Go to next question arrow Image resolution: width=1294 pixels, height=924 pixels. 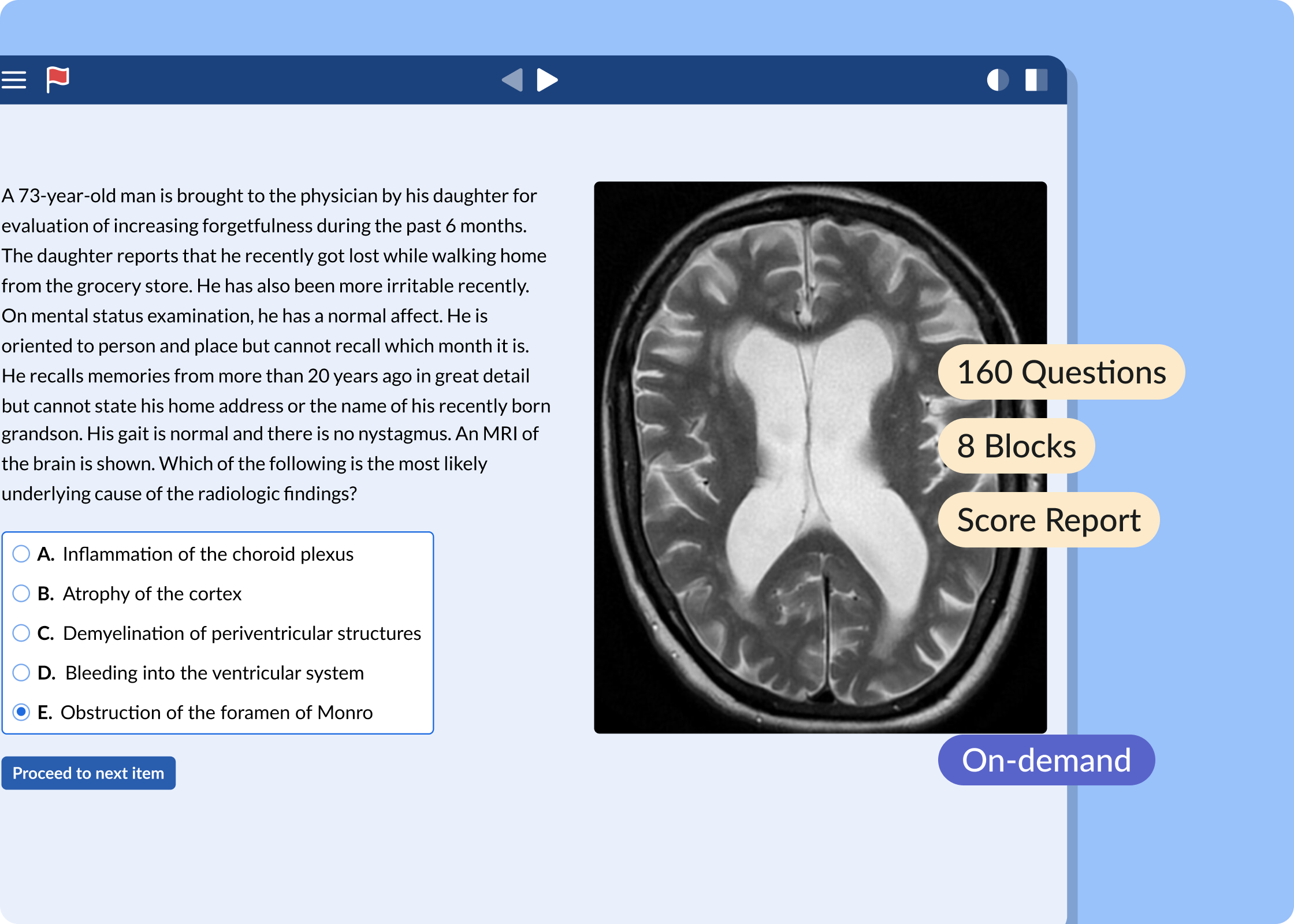[546, 80]
